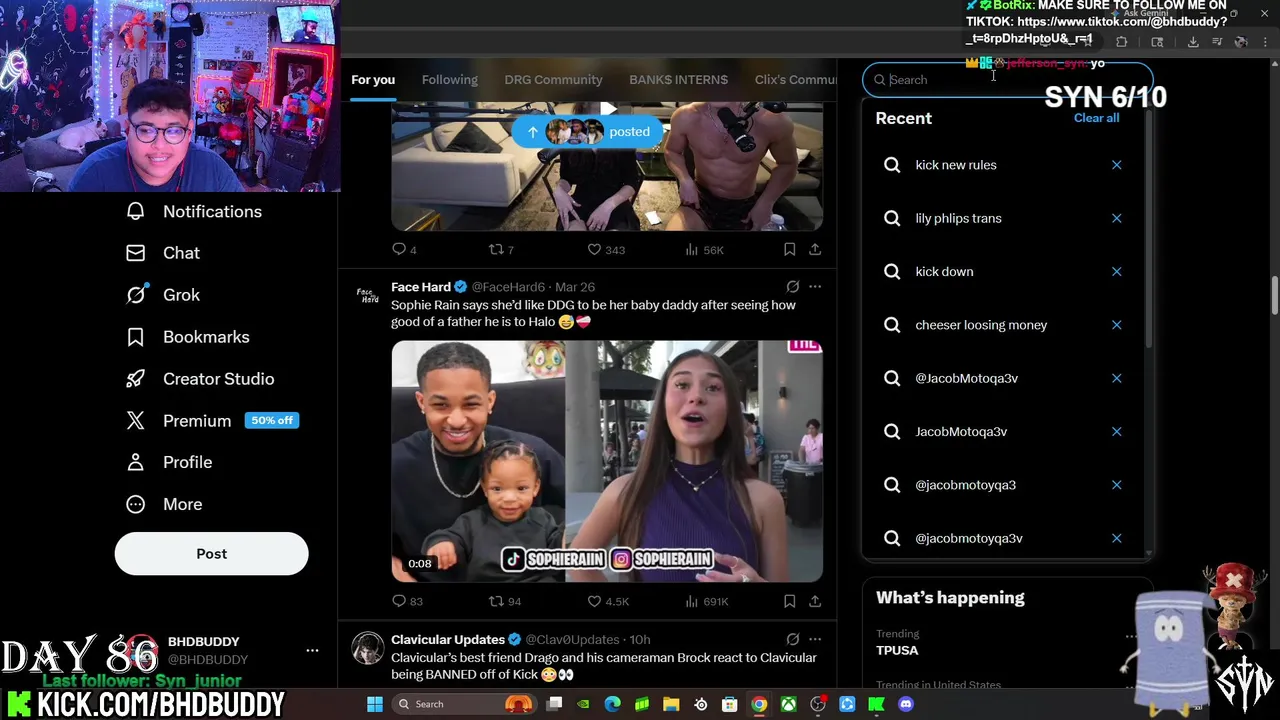Viewport: 1280px width, 720px height.
Task: Open the Clavicular Updates avatar
Action: click(368, 648)
